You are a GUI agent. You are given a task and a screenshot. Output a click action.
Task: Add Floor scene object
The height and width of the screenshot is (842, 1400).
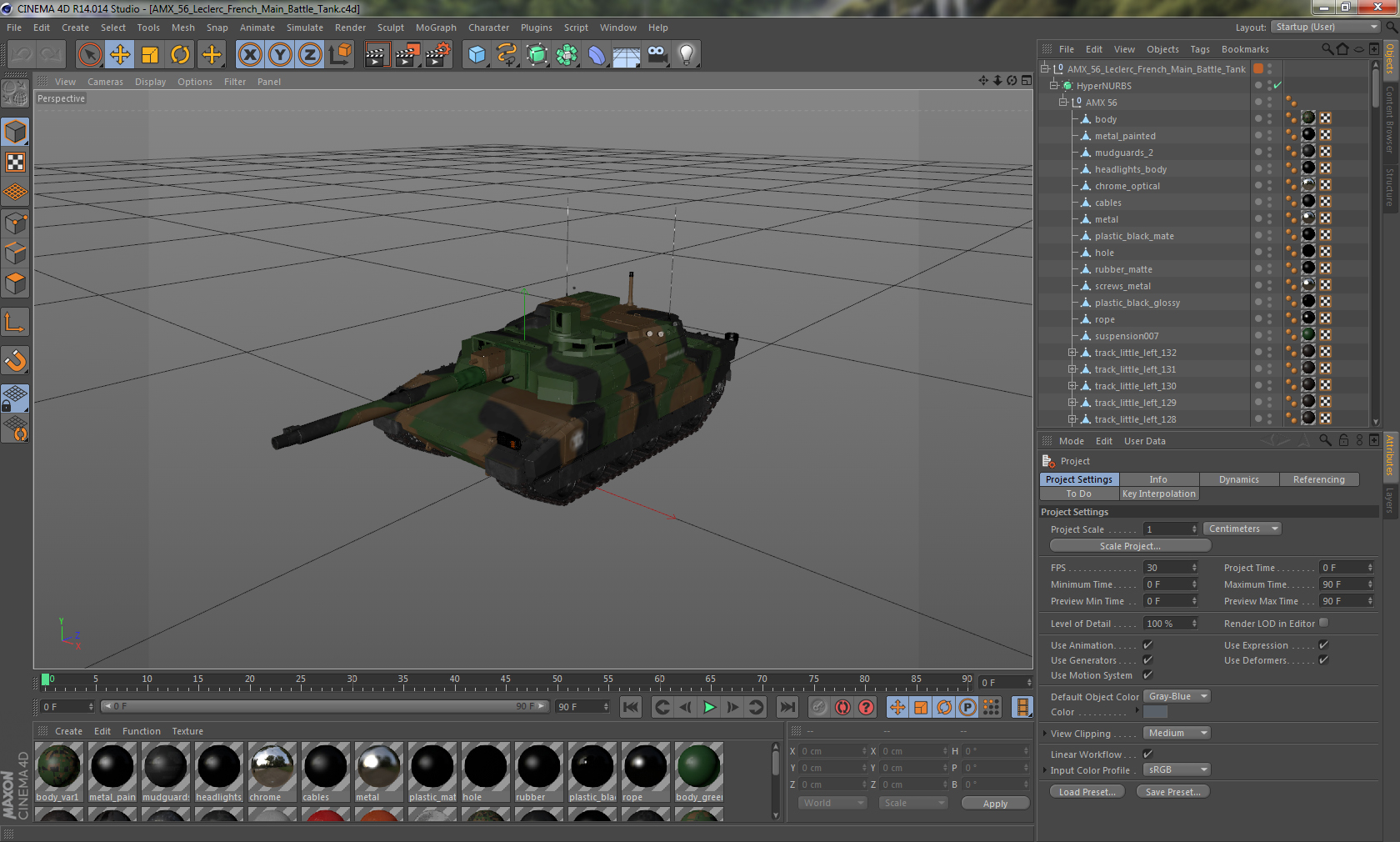(627, 55)
